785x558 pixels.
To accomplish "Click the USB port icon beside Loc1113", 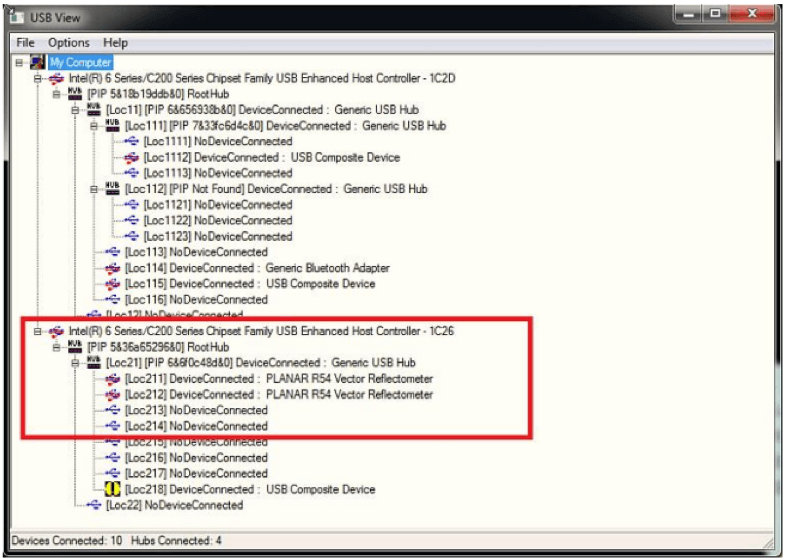I will point(131,173).
